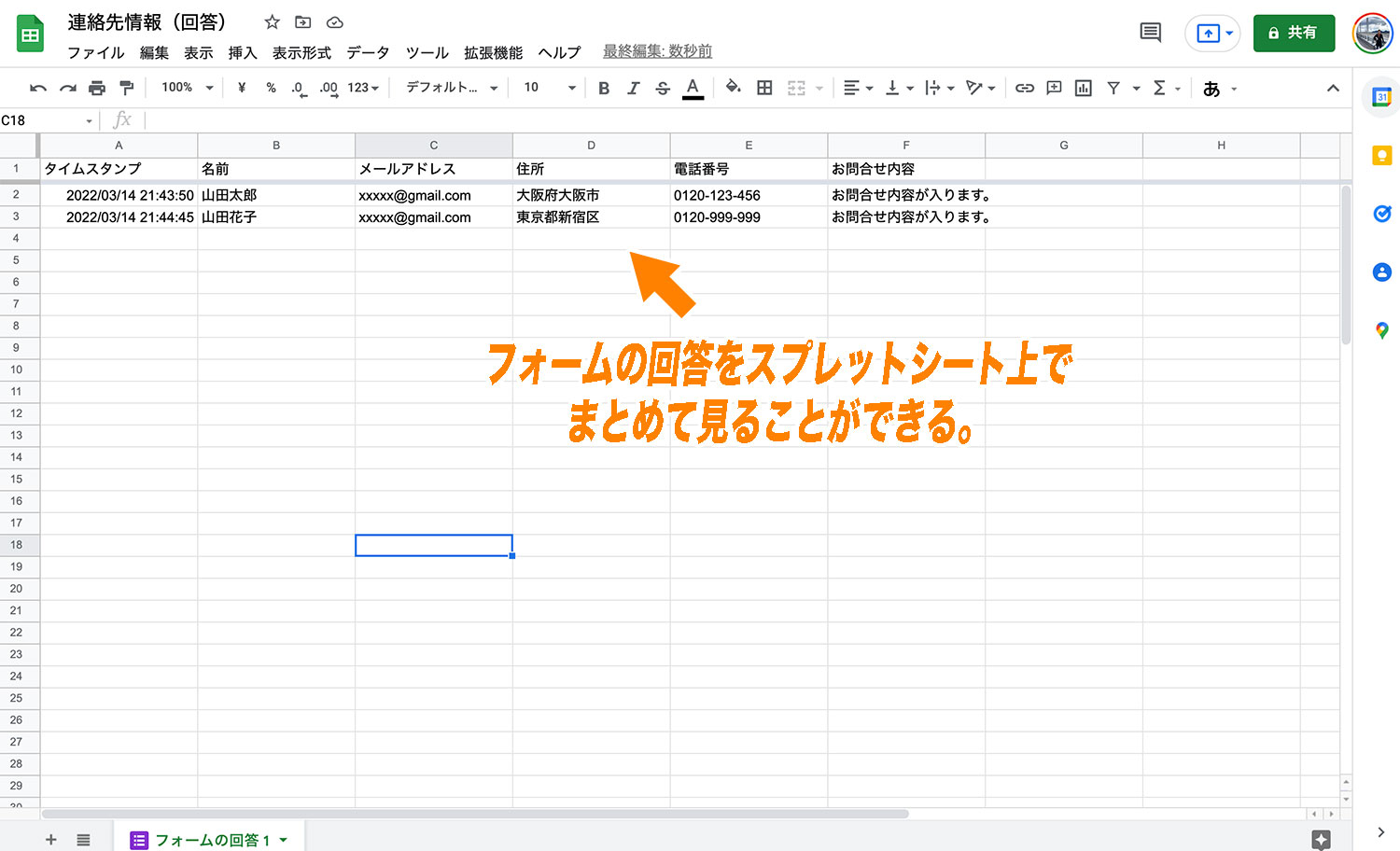Open Sheets home via green logo

pos(30,34)
